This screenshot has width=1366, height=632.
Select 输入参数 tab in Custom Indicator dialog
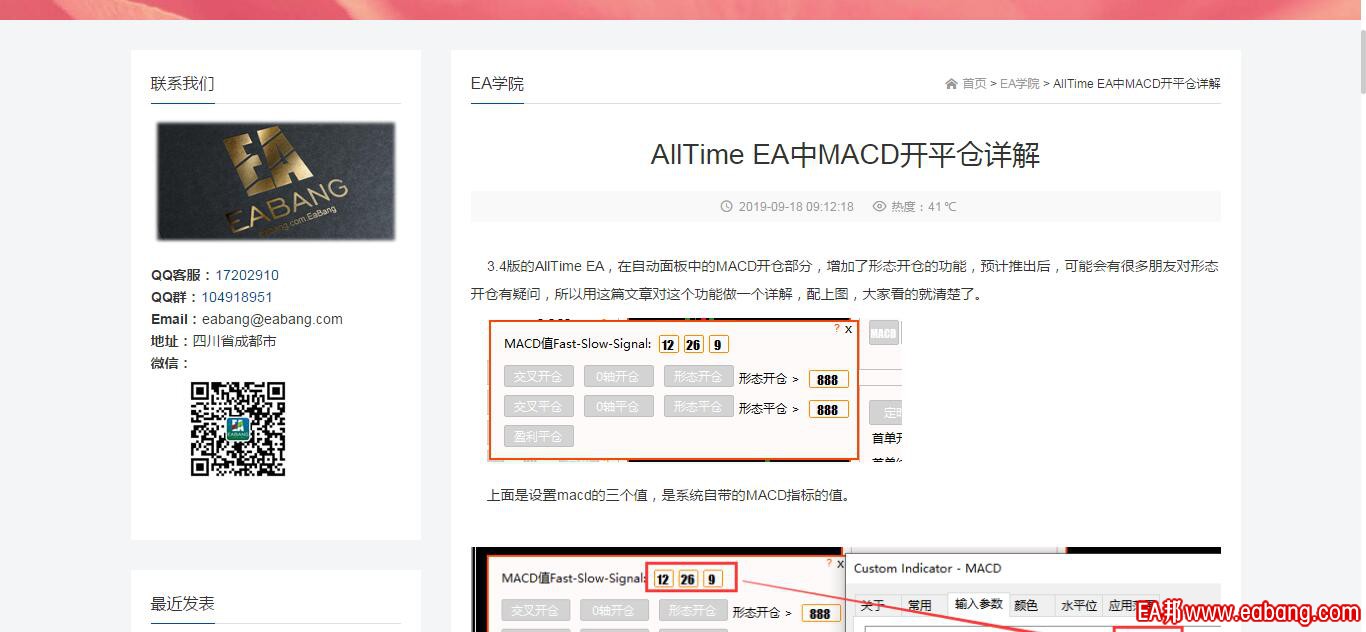point(978,605)
